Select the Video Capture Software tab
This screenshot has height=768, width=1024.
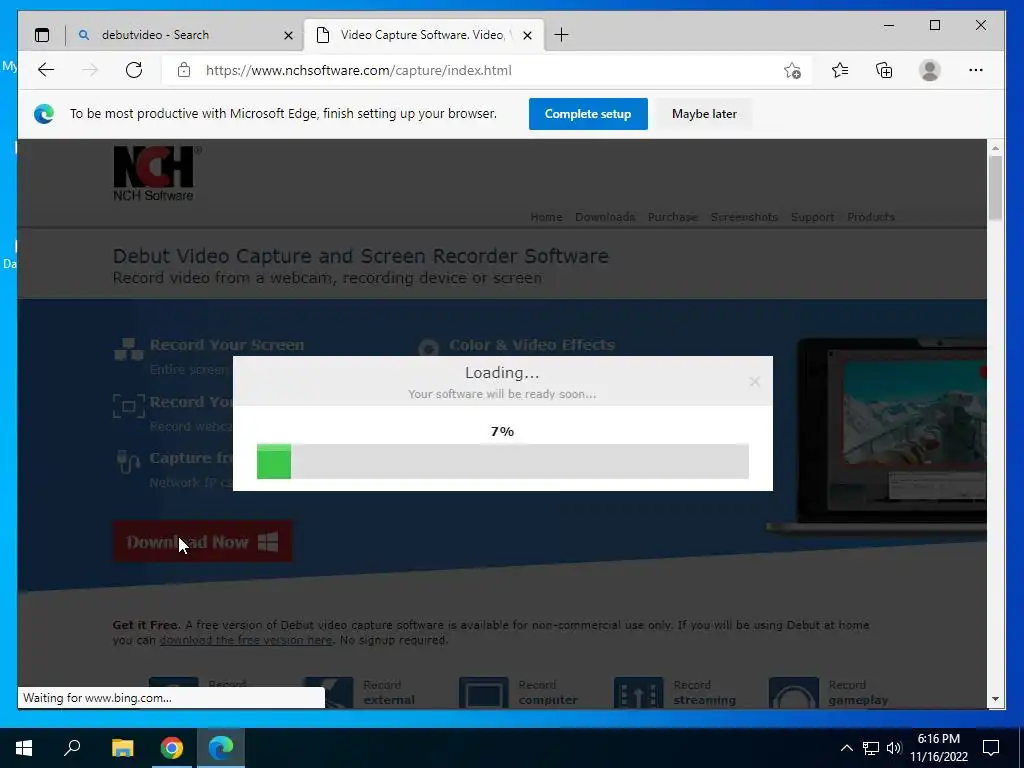422,35
